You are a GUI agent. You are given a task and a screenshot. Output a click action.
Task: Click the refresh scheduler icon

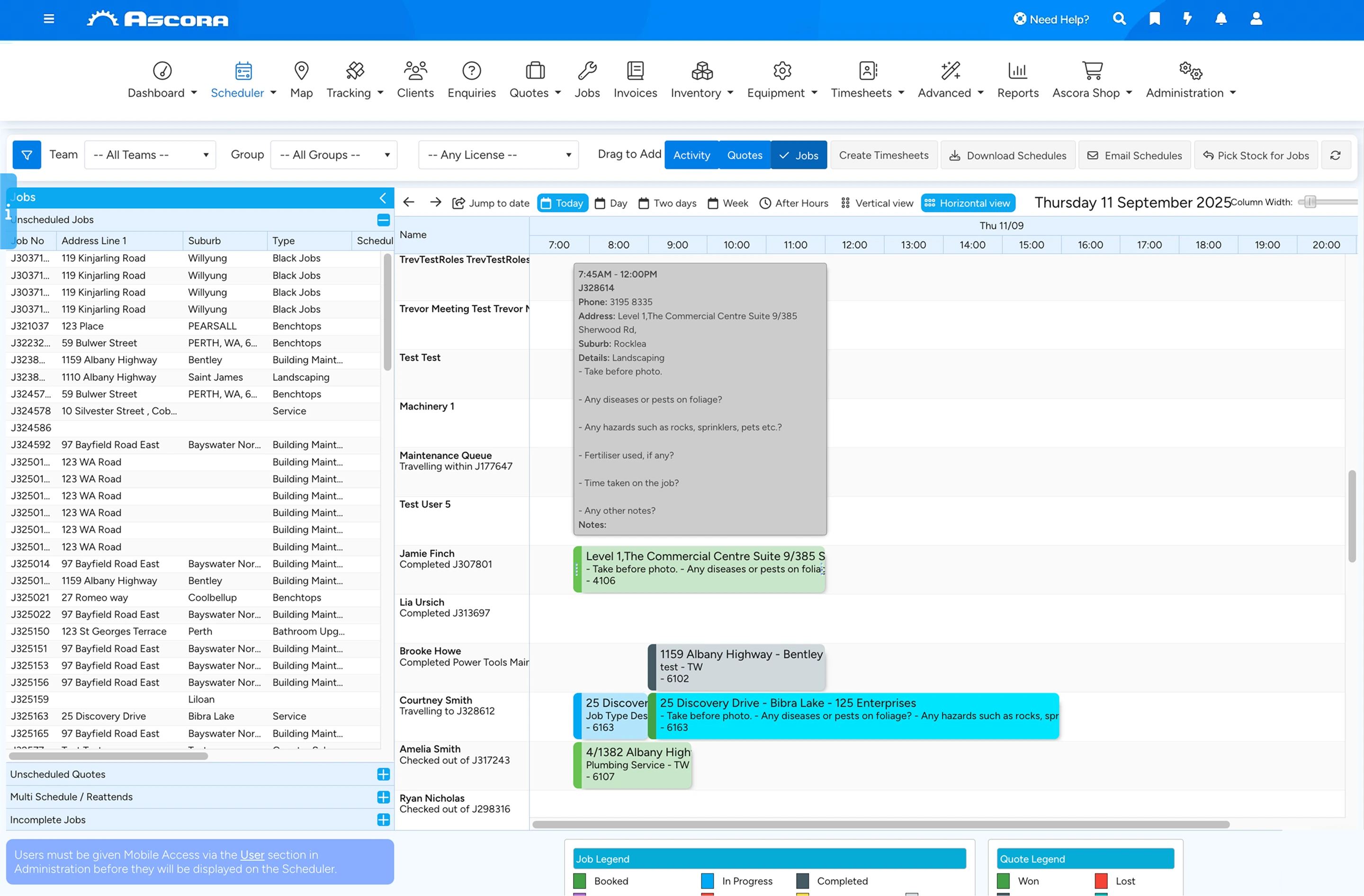[1335, 155]
